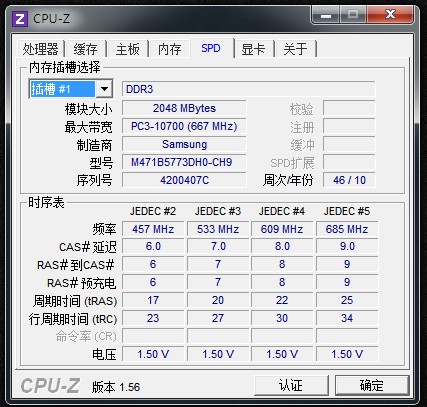Open the 显卡 tab
Screen dimensions: 427x407
point(253,49)
